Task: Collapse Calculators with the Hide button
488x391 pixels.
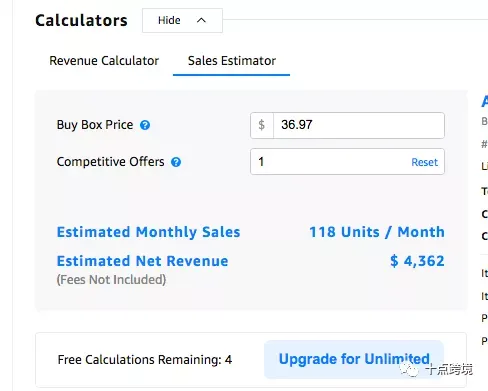Action: coord(182,21)
